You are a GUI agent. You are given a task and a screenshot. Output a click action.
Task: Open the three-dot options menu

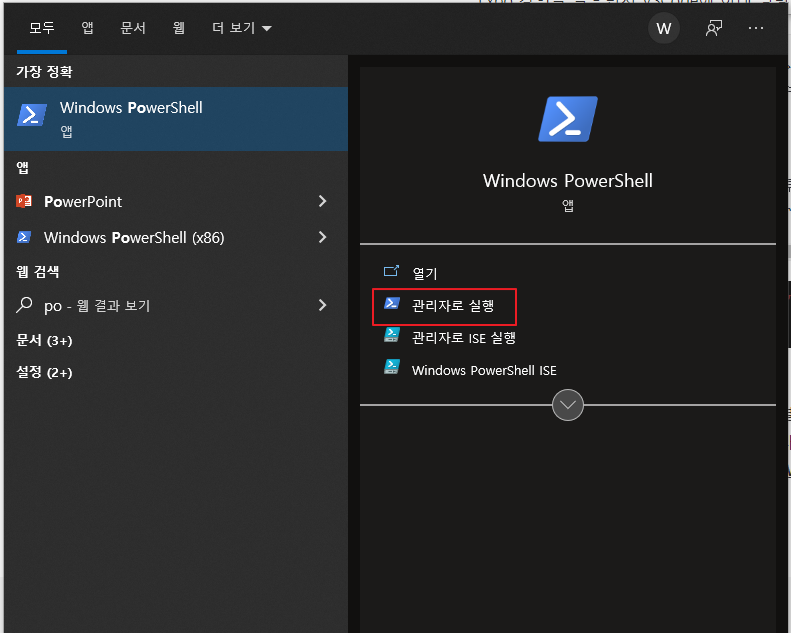coord(756,28)
